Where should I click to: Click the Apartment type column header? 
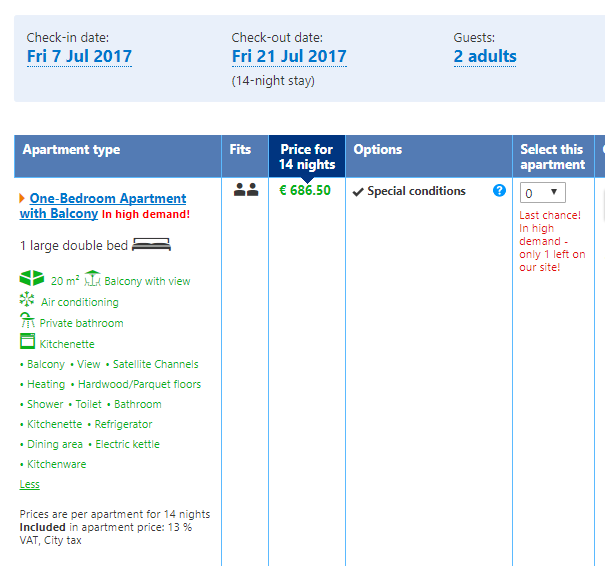(71, 150)
